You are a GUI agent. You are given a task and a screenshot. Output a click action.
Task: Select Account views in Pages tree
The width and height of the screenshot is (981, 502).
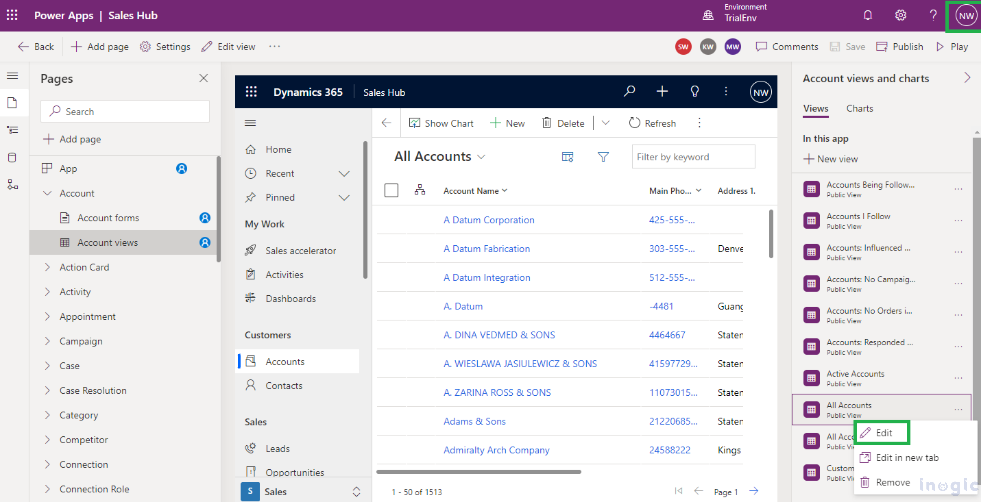124,242
